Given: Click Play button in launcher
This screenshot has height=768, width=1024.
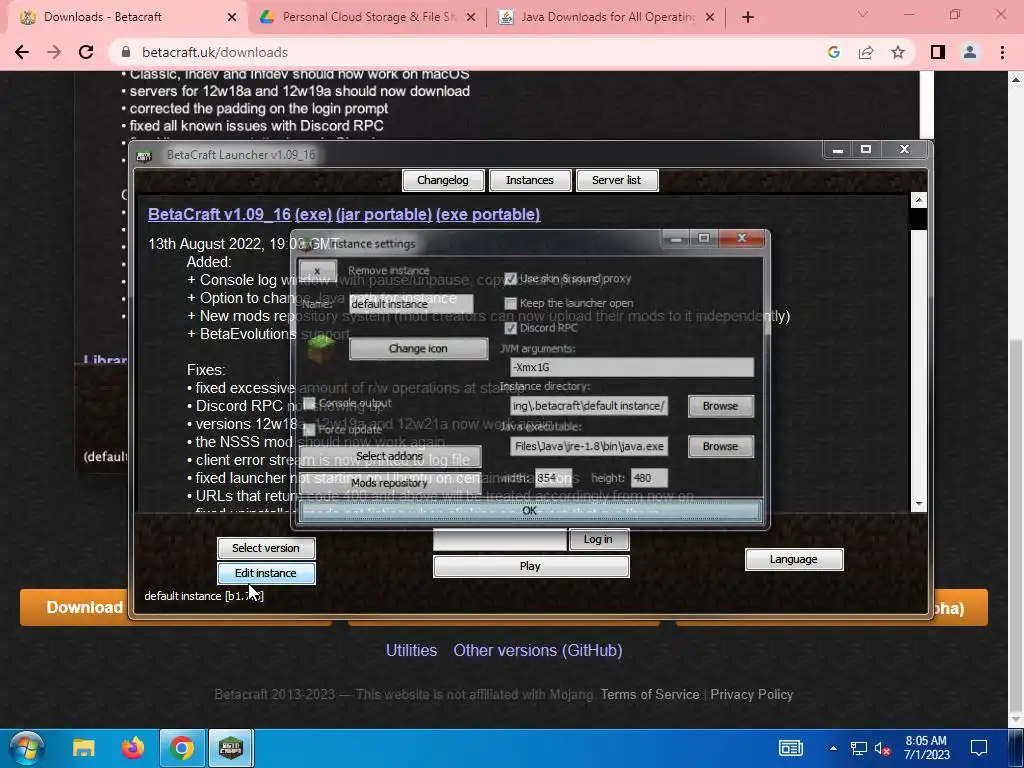Looking at the screenshot, I should pos(530,566).
